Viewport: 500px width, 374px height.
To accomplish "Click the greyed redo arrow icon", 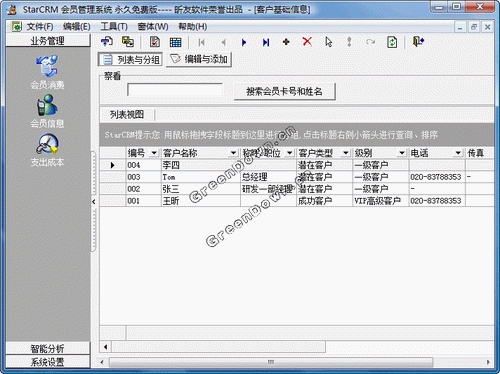I will point(370,42).
